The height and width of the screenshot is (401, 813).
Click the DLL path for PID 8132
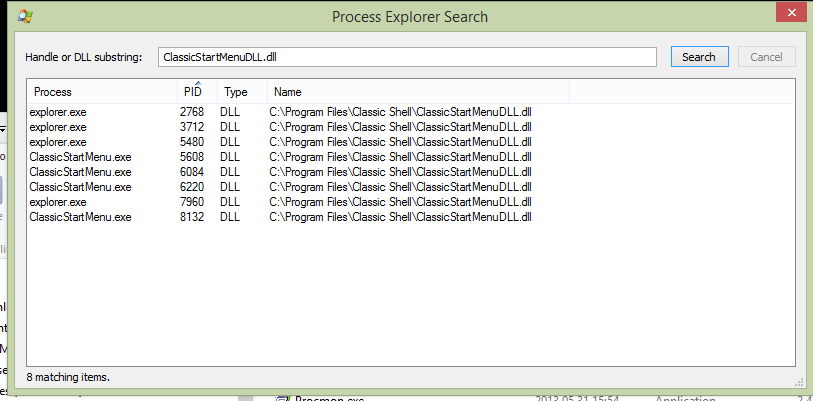pyautogui.click(x=400, y=217)
